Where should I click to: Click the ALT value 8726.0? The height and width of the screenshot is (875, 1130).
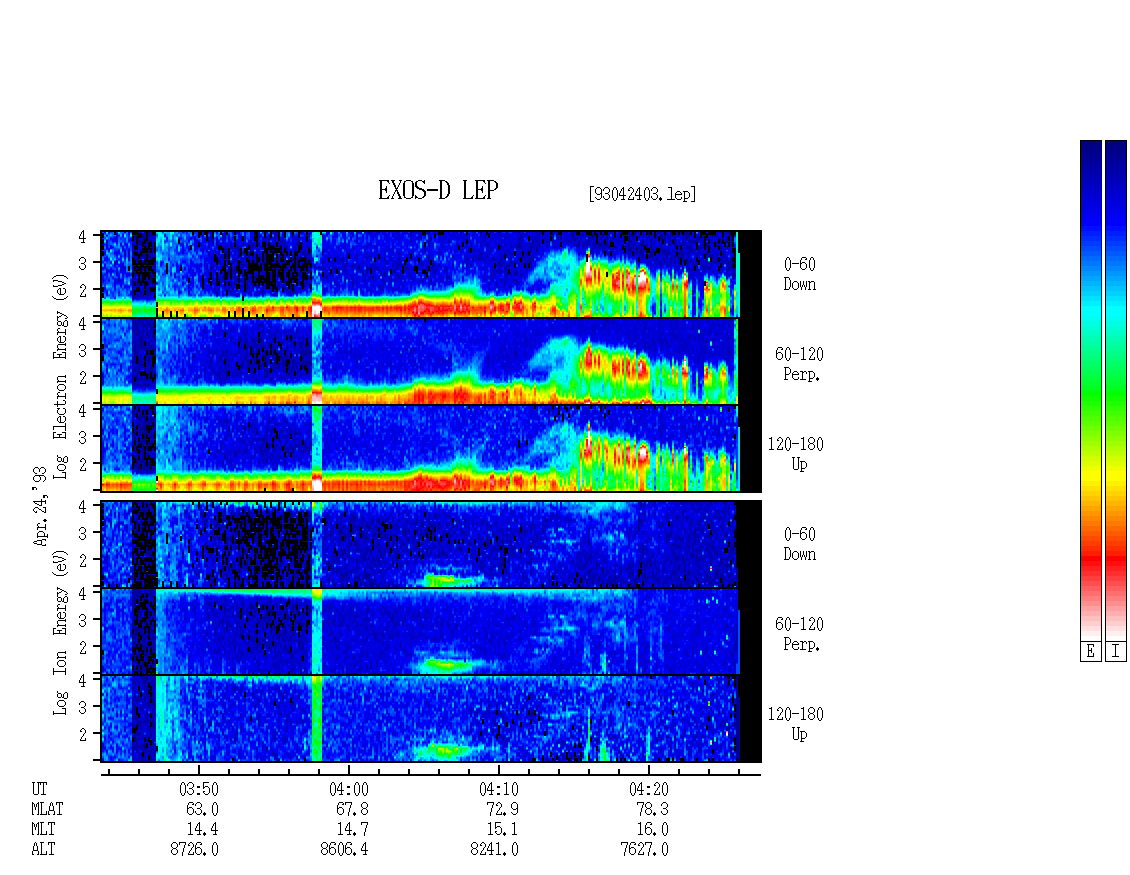click(x=195, y=849)
